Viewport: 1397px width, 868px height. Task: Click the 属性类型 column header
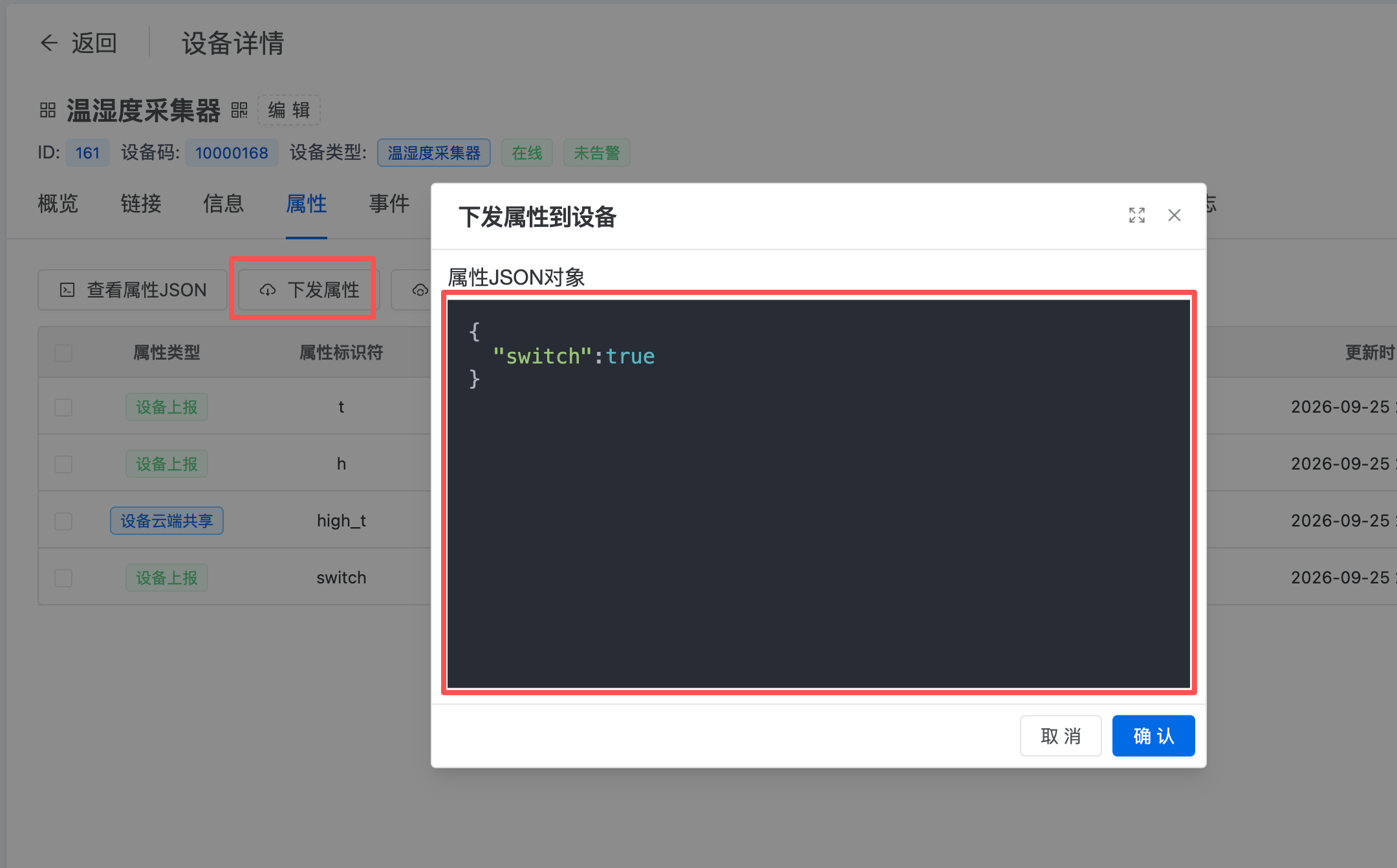click(167, 353)
